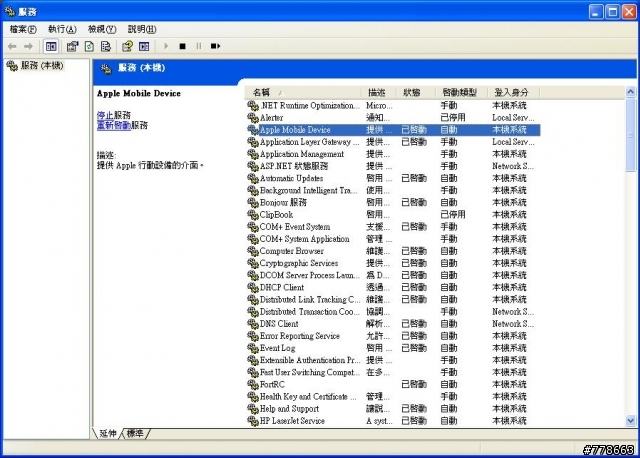Select the COM+ System Application service
Screen dimensions: 640x458
pyautogui.click(x=393, y=239)
